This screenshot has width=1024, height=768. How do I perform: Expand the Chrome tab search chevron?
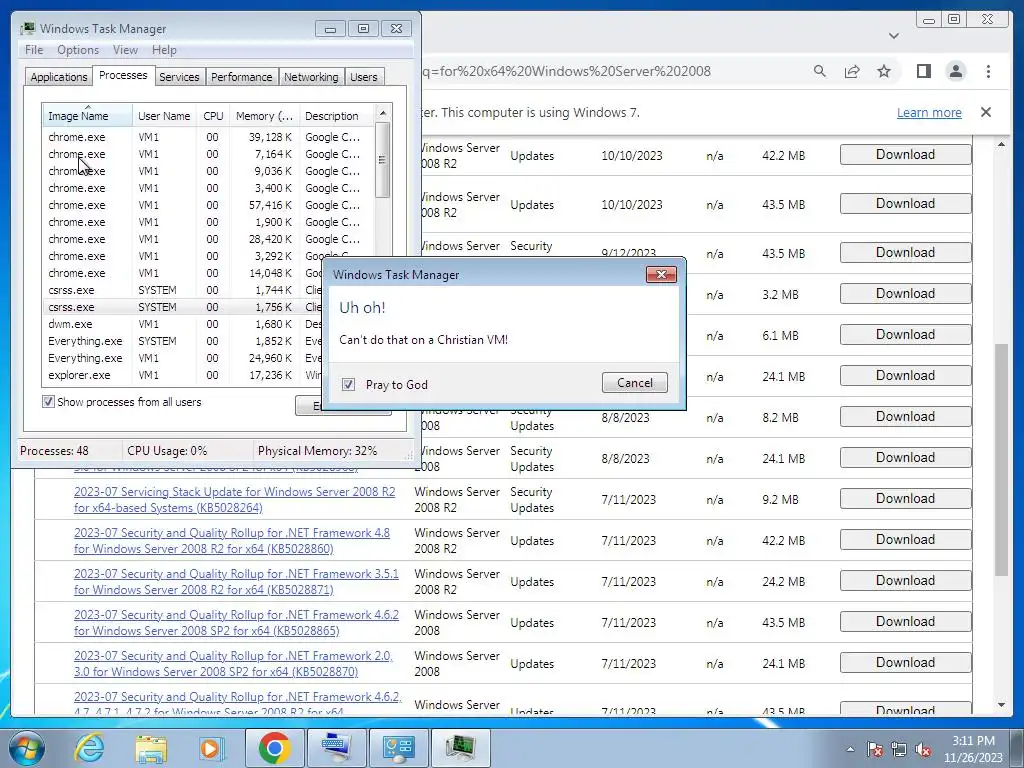click(894, 36)
